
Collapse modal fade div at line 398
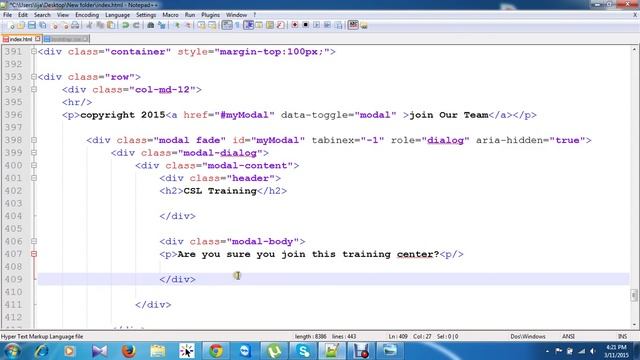point(34,140)
